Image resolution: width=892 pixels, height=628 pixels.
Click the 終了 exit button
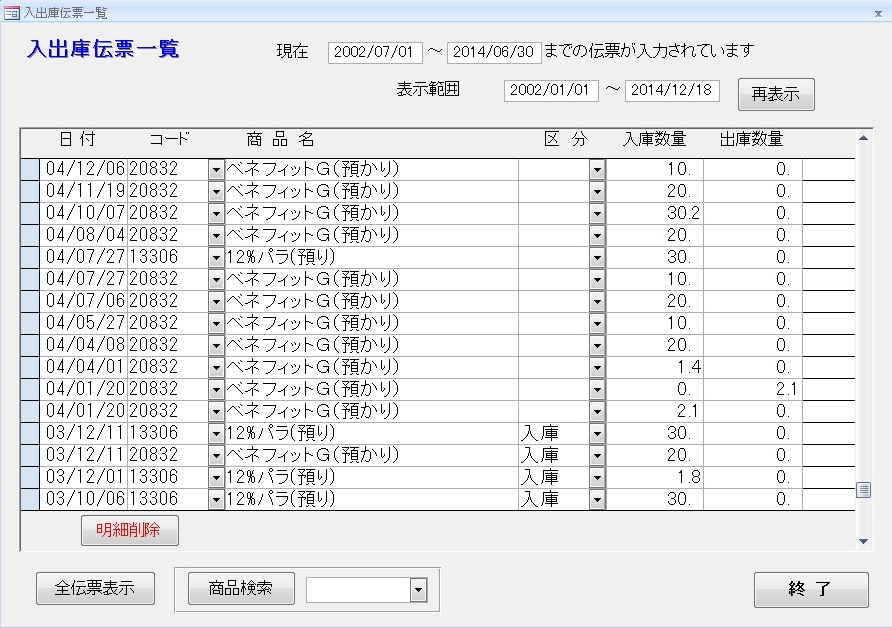click(811, 589)
